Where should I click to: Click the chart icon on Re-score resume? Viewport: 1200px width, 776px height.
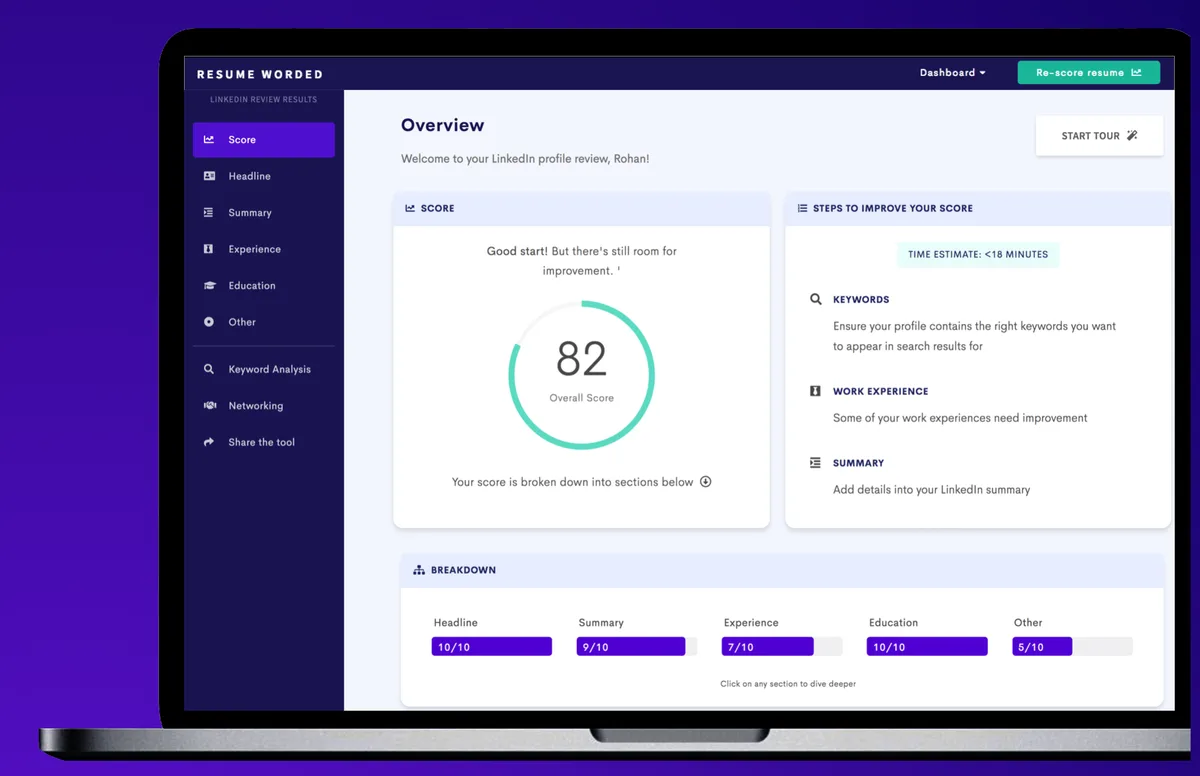1136,73
